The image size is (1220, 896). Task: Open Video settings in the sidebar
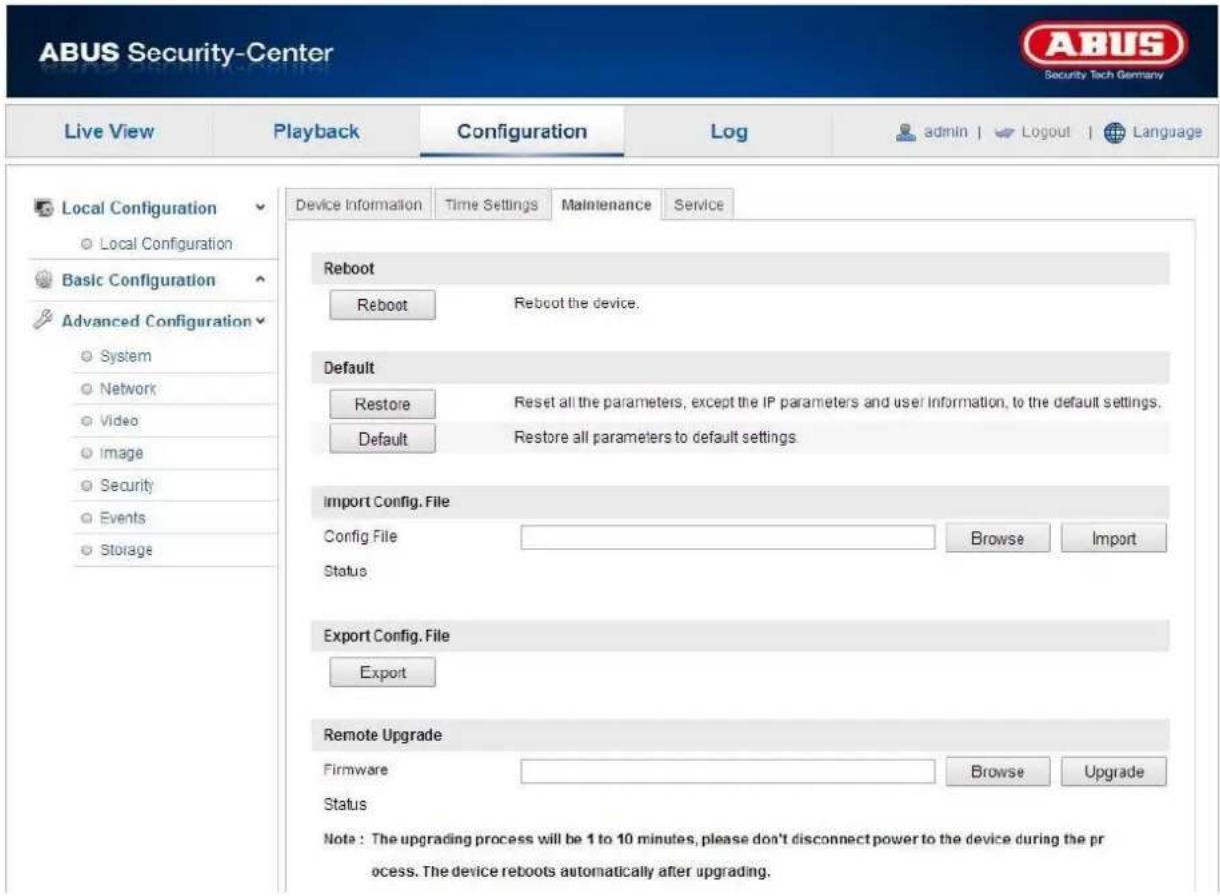pos(119,420)
